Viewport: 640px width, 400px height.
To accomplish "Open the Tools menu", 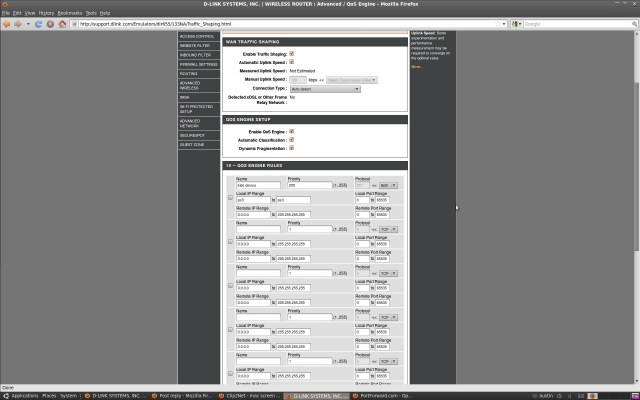I will pyautogui.click(x=91, y=13).
